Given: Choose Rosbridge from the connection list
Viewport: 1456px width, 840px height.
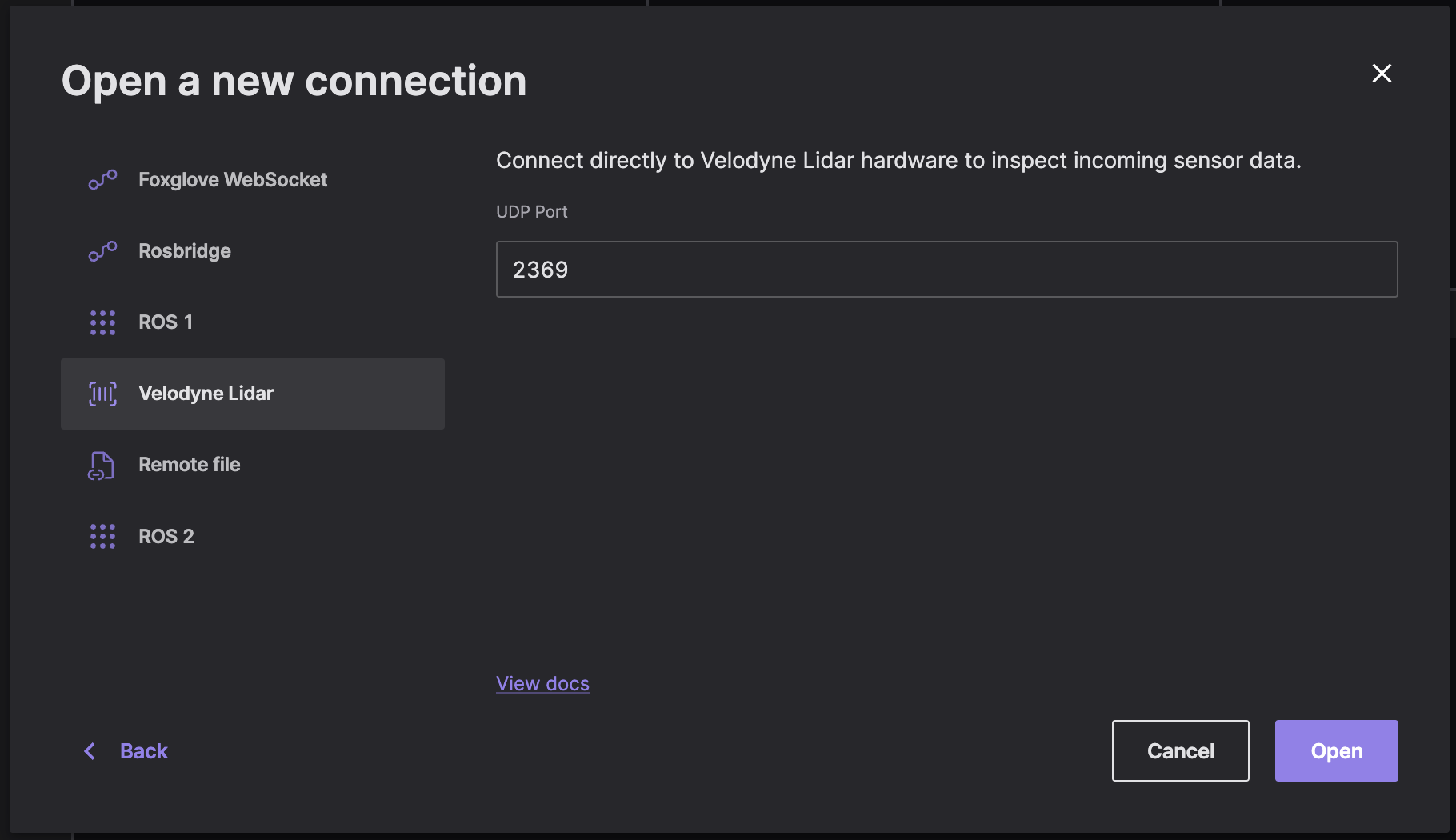Looking at the screenshot, I should pos(184,251).
